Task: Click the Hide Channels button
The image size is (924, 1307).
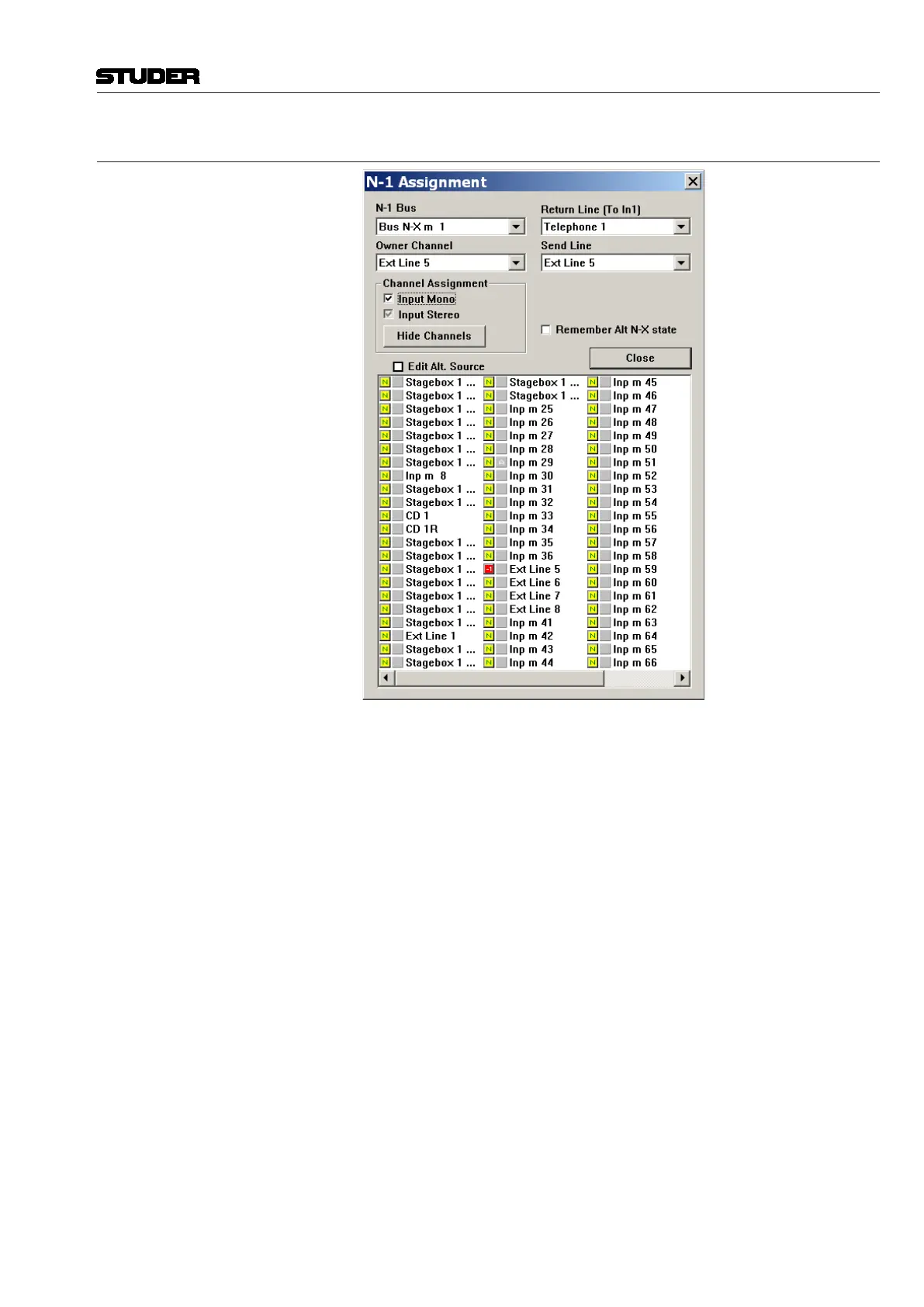Action: [434, 336]
